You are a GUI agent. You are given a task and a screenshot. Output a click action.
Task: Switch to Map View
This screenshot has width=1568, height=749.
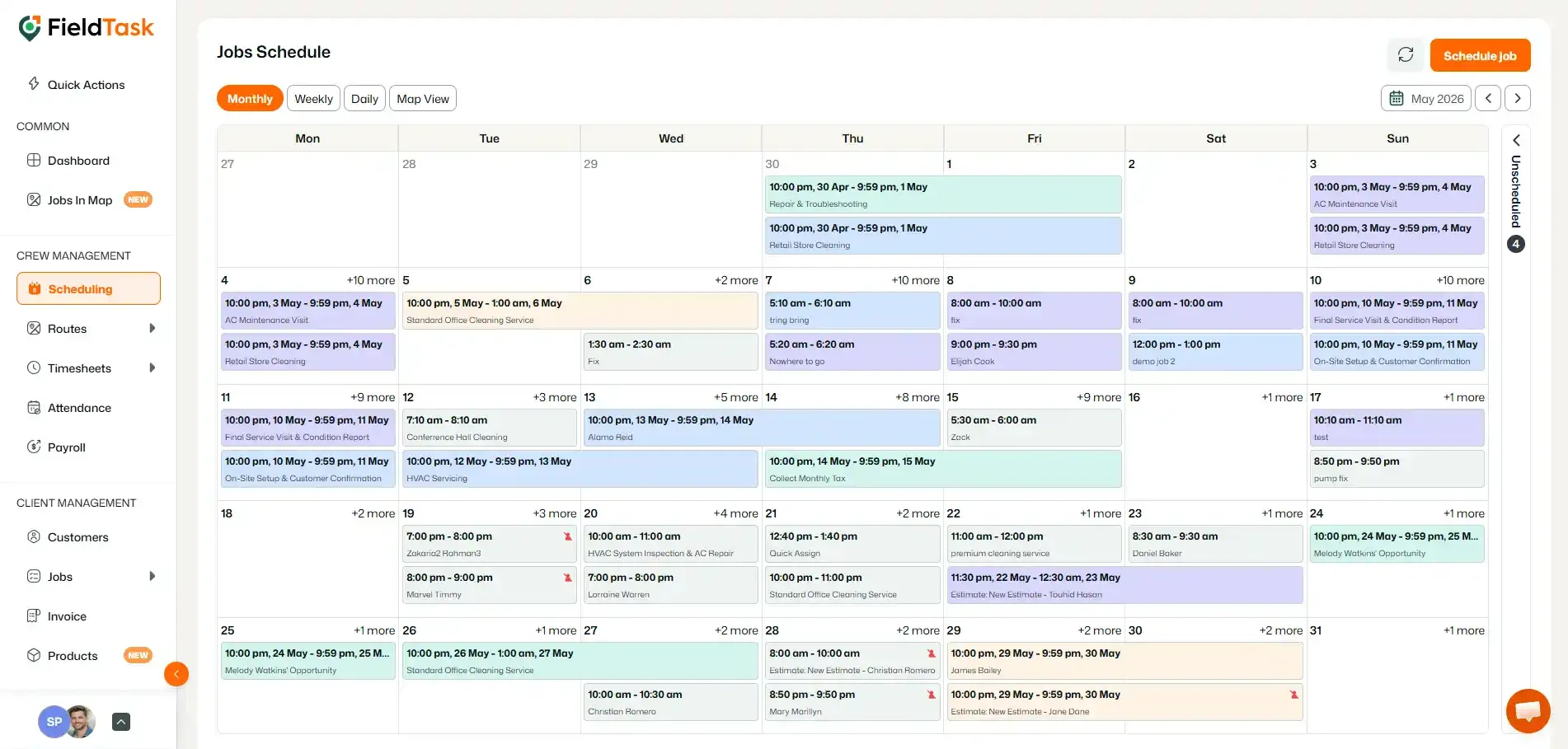click(x=423, y=98)
